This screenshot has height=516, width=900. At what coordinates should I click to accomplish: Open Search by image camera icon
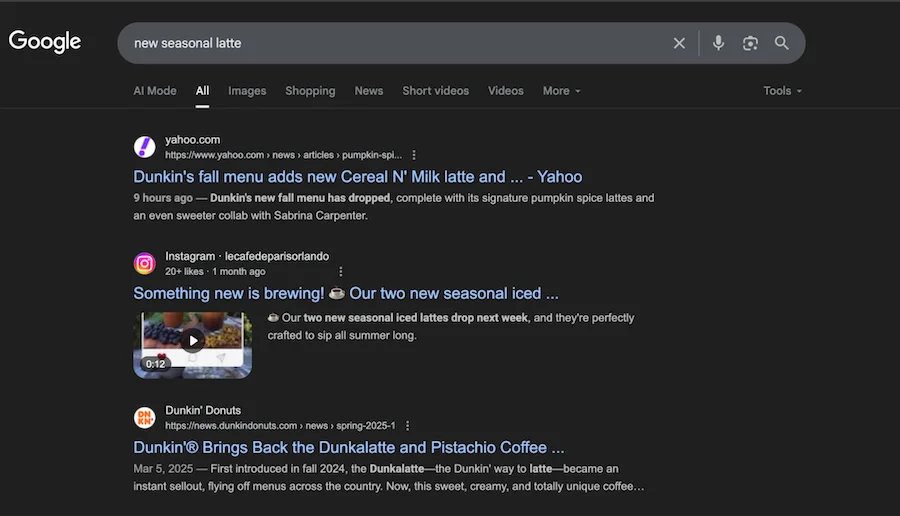750,43
